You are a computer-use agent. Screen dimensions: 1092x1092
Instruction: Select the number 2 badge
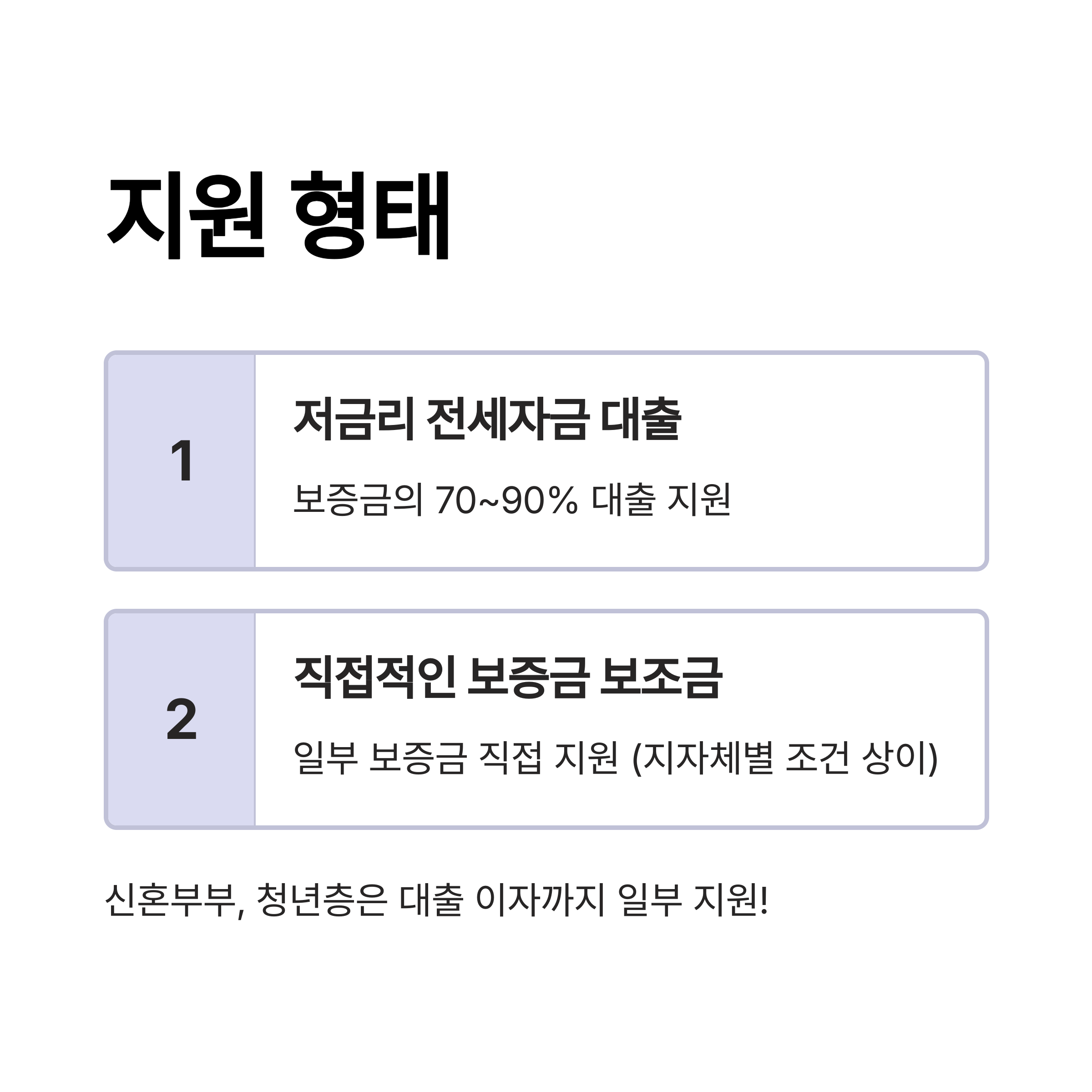pyautogui.click(x=182, y=719)
